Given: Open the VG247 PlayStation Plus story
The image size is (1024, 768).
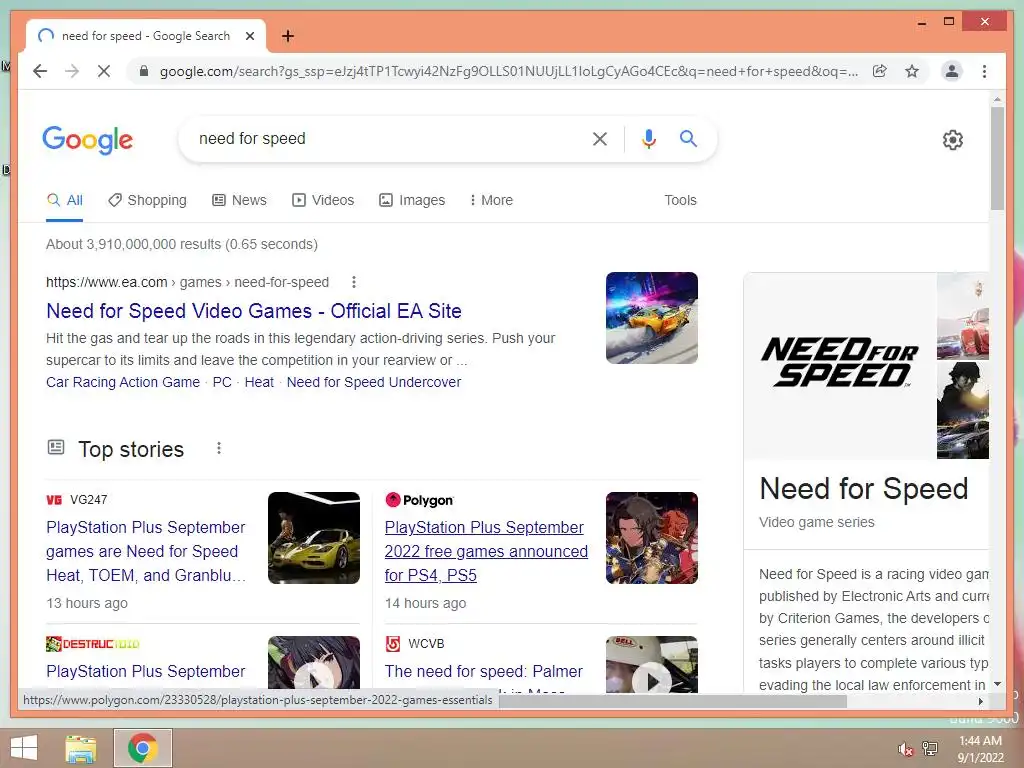Looking at the screenshot, I should (146, 551).
